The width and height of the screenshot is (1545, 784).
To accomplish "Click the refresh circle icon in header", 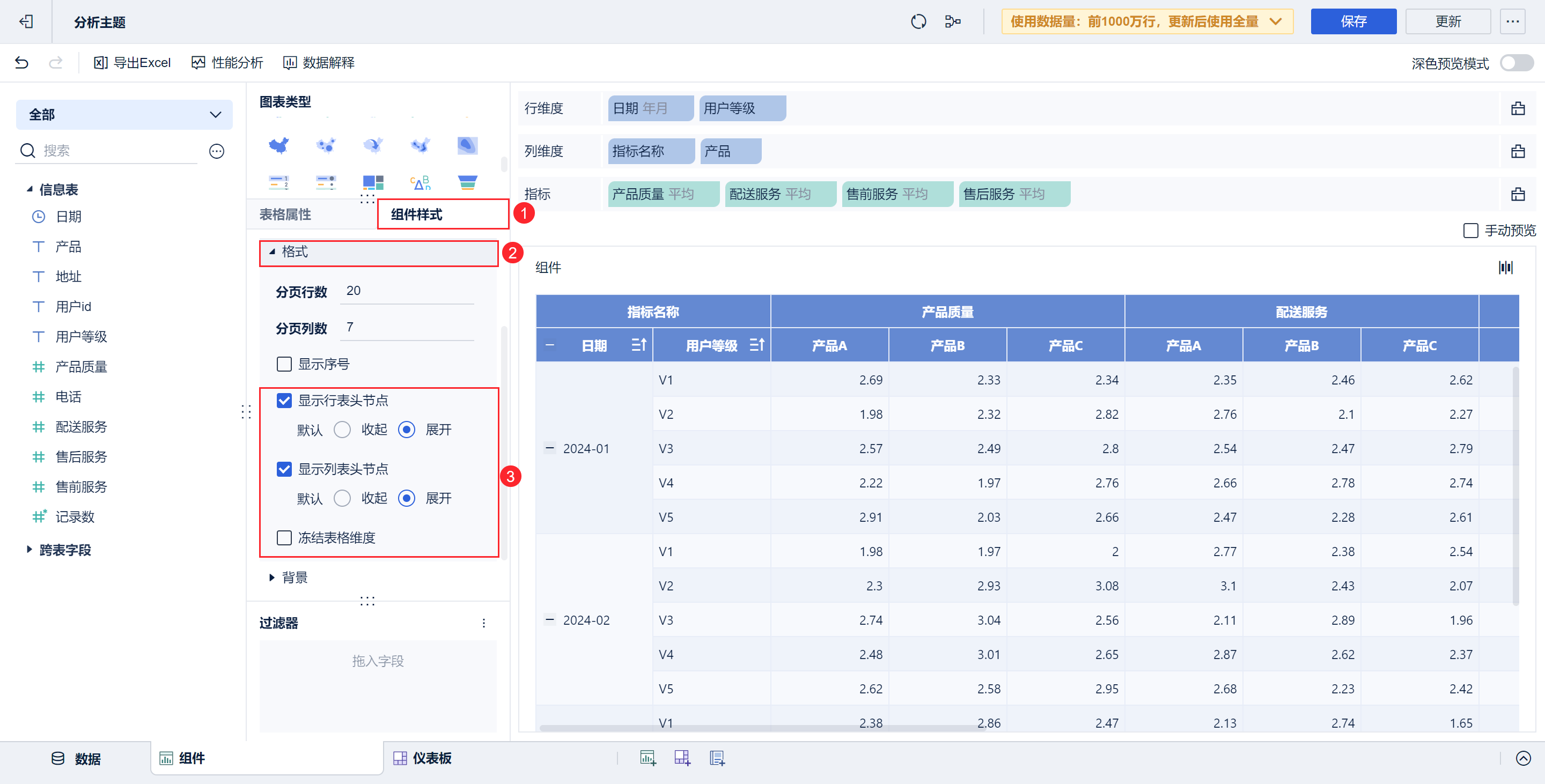I will click(x=918, y=21).
